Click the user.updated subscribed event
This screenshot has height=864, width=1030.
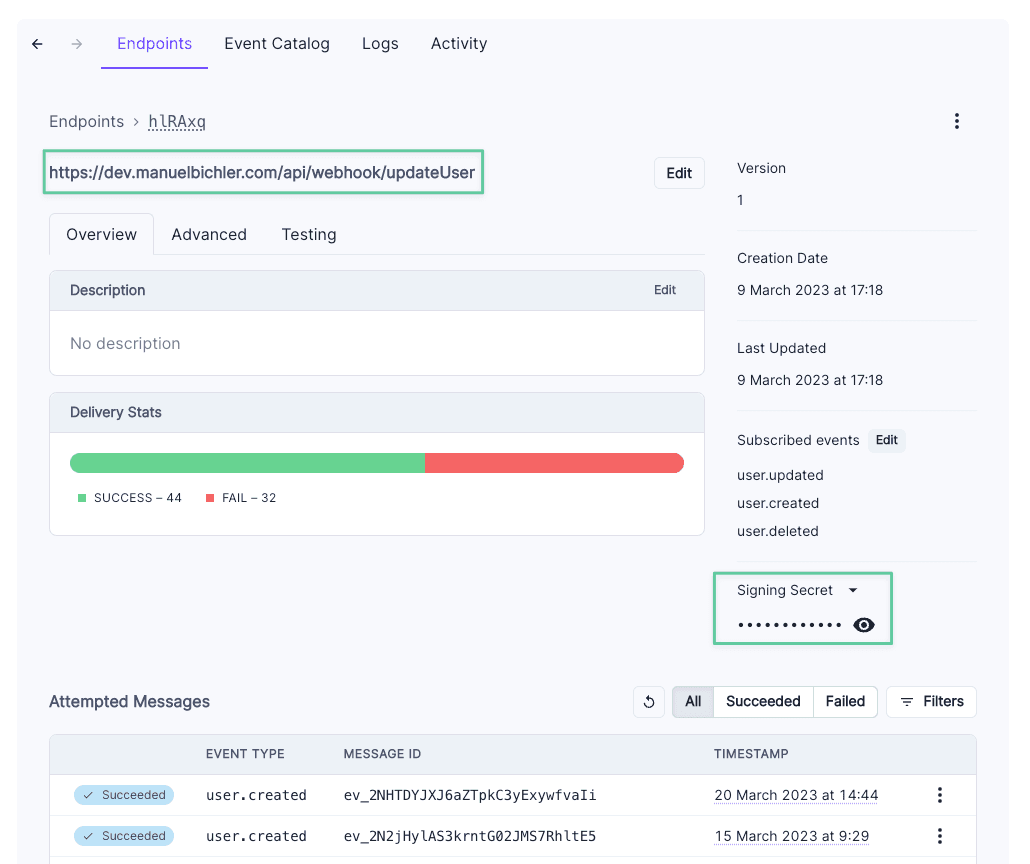click(780, 475)
